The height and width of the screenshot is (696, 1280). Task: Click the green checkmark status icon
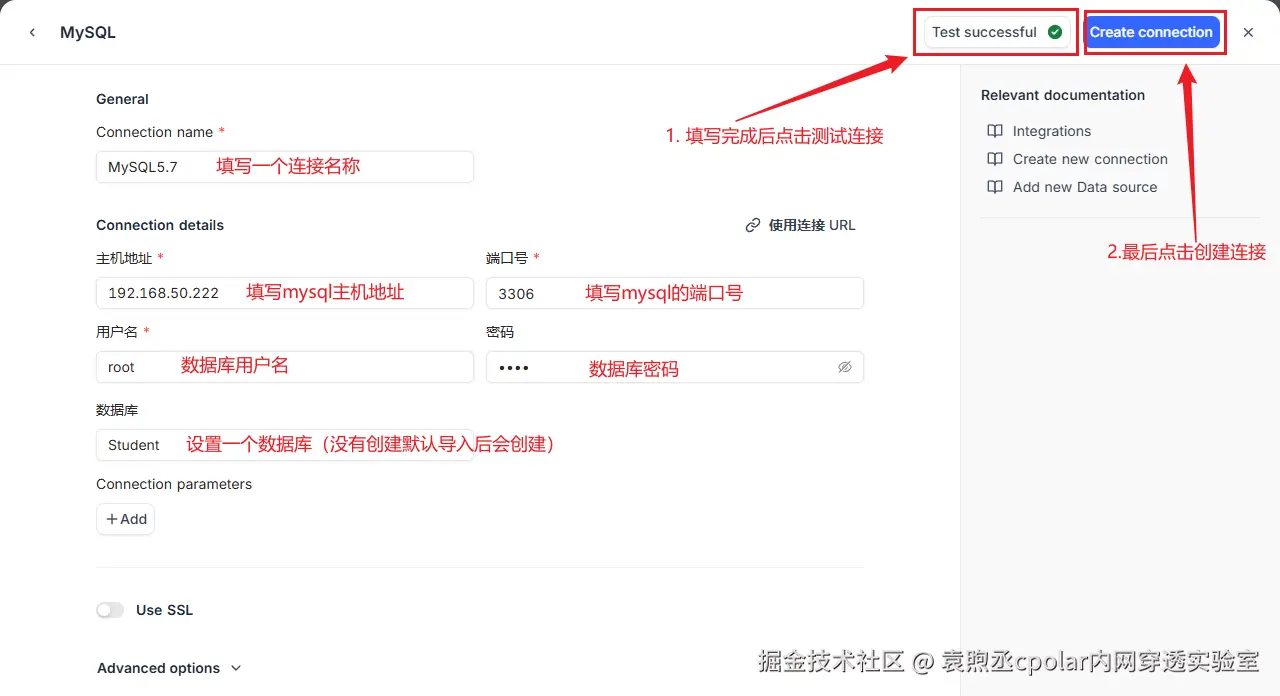(x=1054, y=32)
